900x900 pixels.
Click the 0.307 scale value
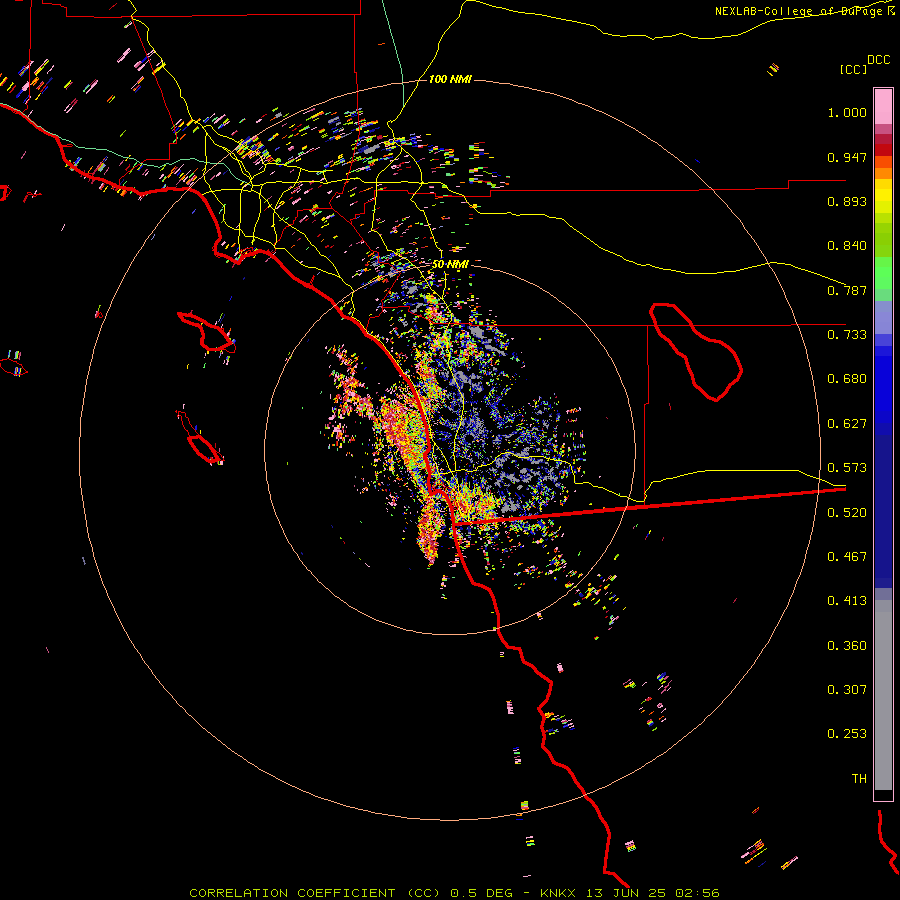point(847,690)
